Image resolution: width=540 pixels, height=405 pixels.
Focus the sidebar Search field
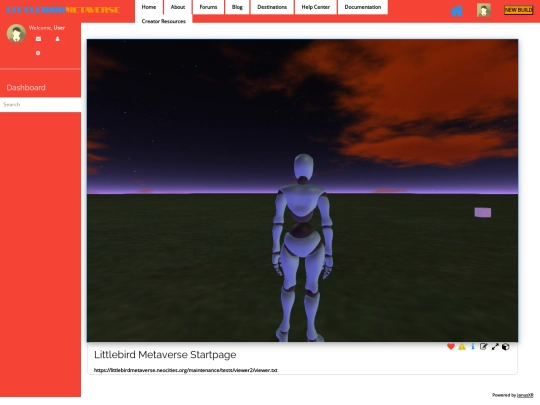coord(40,104)
